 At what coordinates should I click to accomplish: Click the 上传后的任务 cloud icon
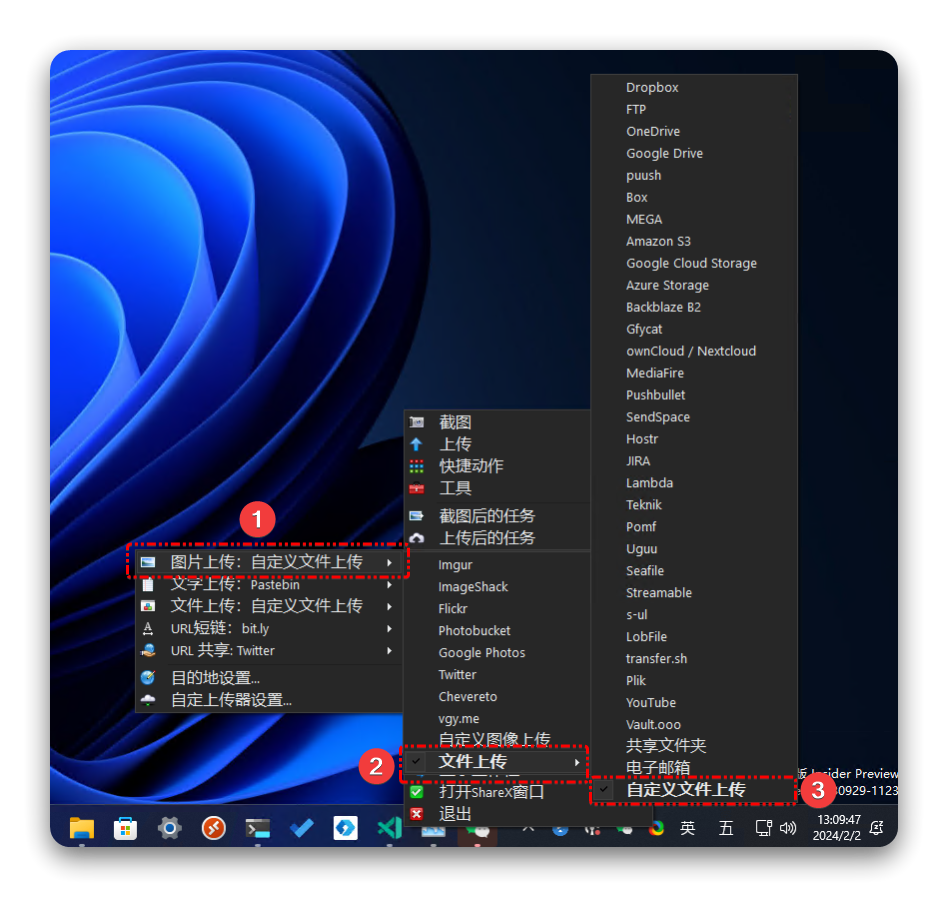[417, 538]
